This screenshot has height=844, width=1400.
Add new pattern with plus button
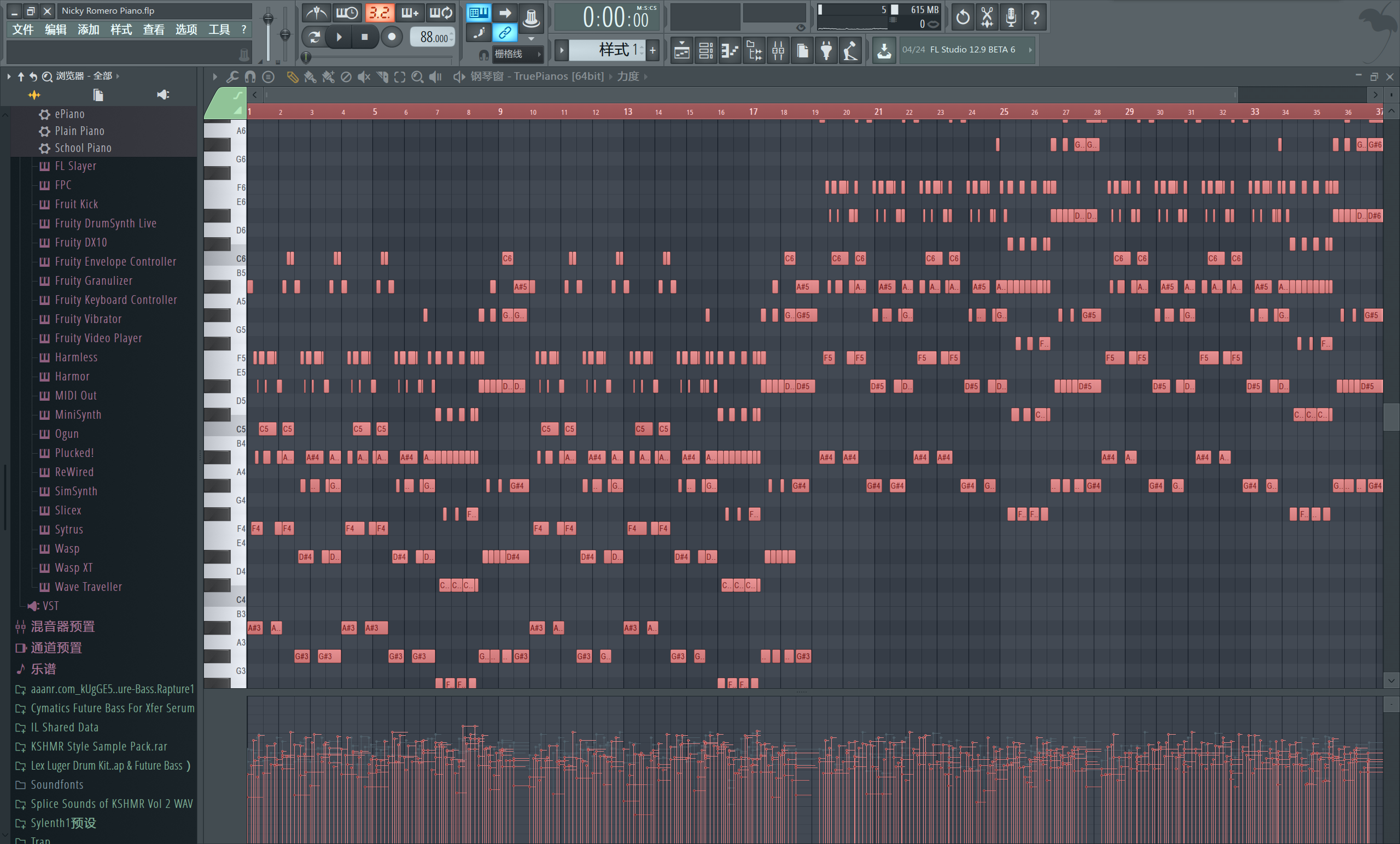(653, 50)
